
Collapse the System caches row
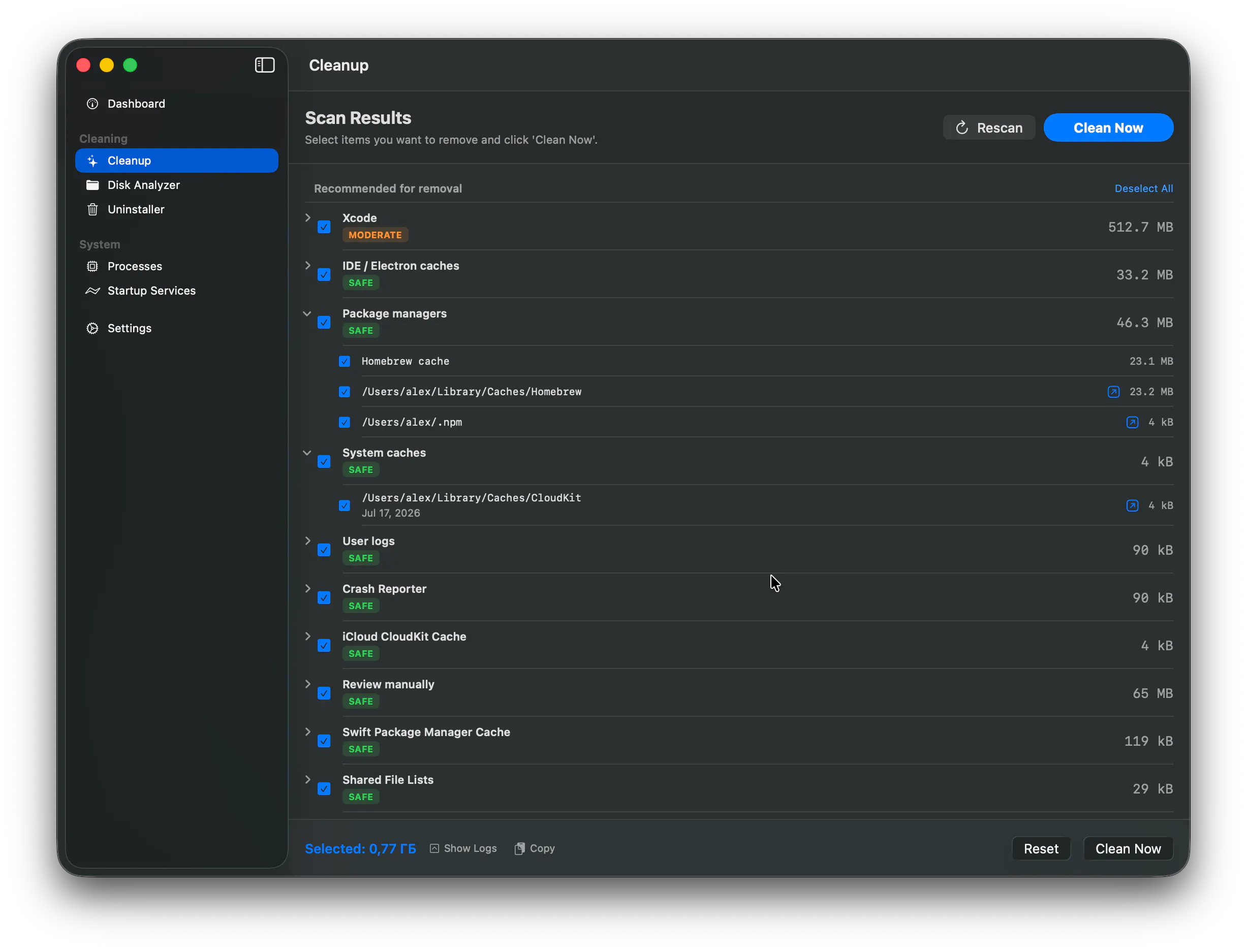307,453
